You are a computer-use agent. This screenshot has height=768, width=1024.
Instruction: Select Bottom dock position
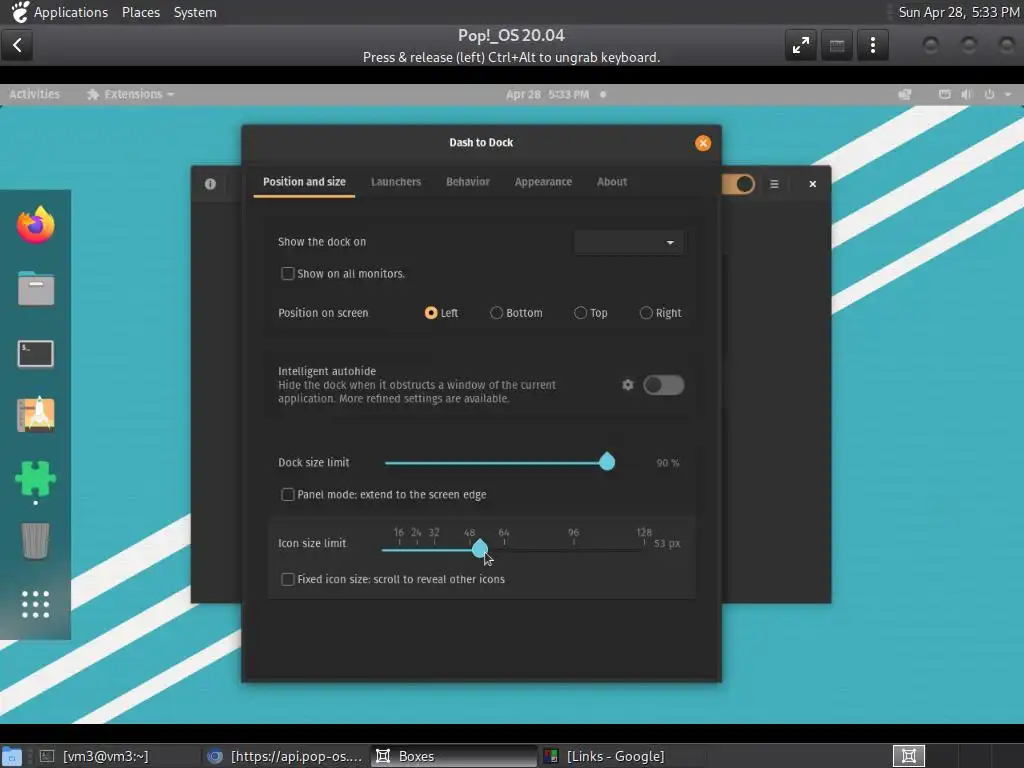(x=496, y=313)
